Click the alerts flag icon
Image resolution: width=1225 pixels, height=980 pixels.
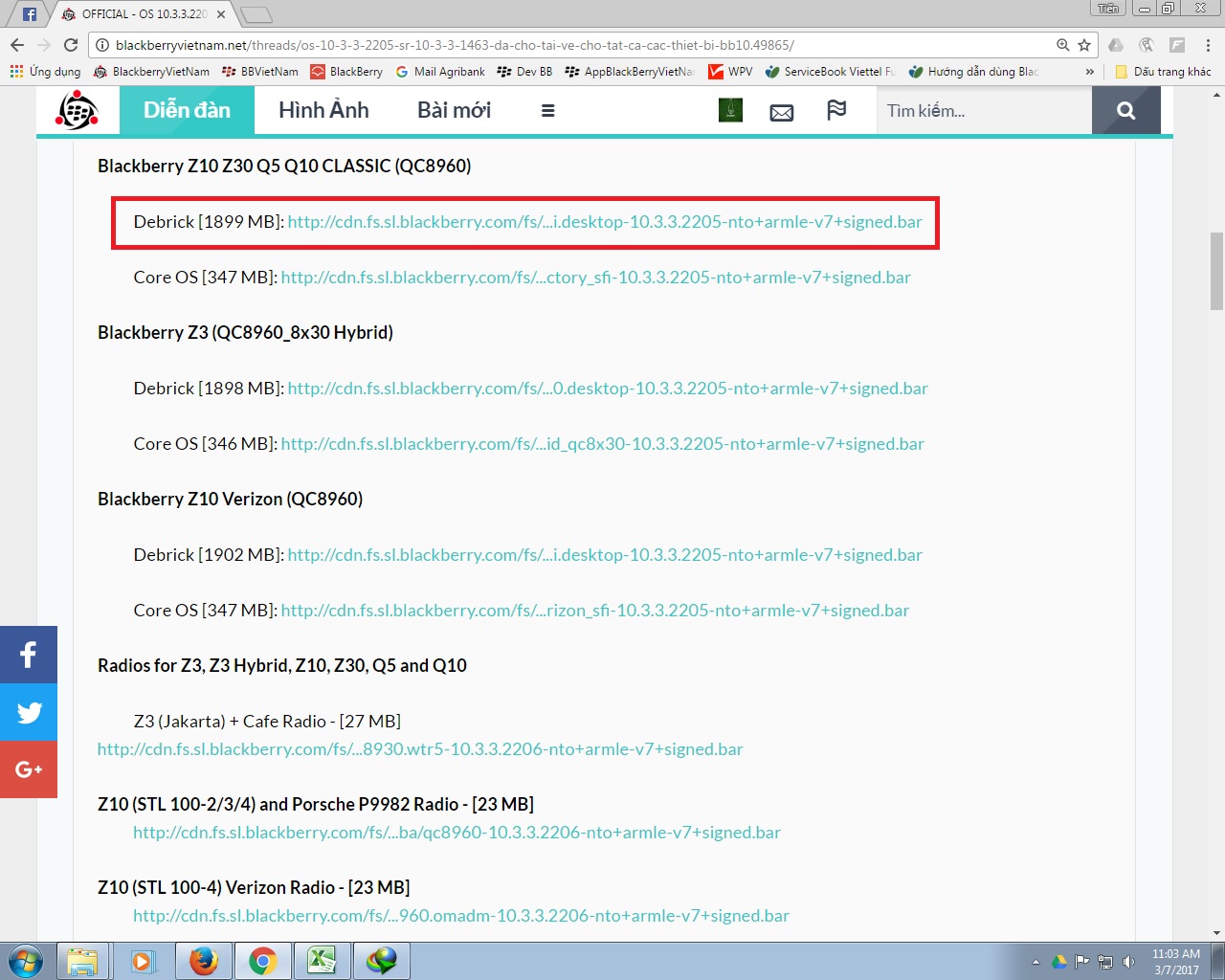pyautogui.click(x=836, y=110)
